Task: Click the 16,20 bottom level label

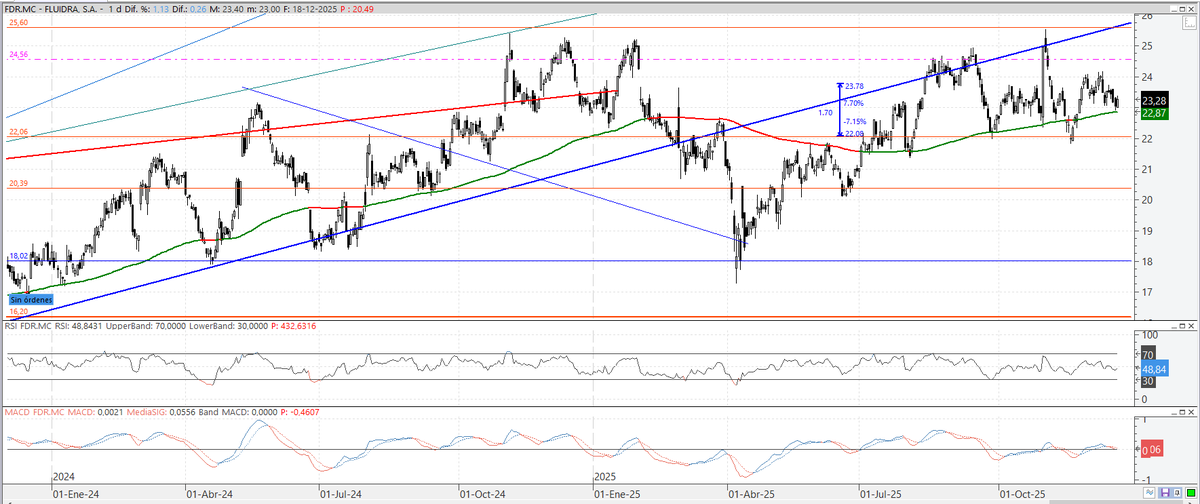Action: [x=17, y=312]
